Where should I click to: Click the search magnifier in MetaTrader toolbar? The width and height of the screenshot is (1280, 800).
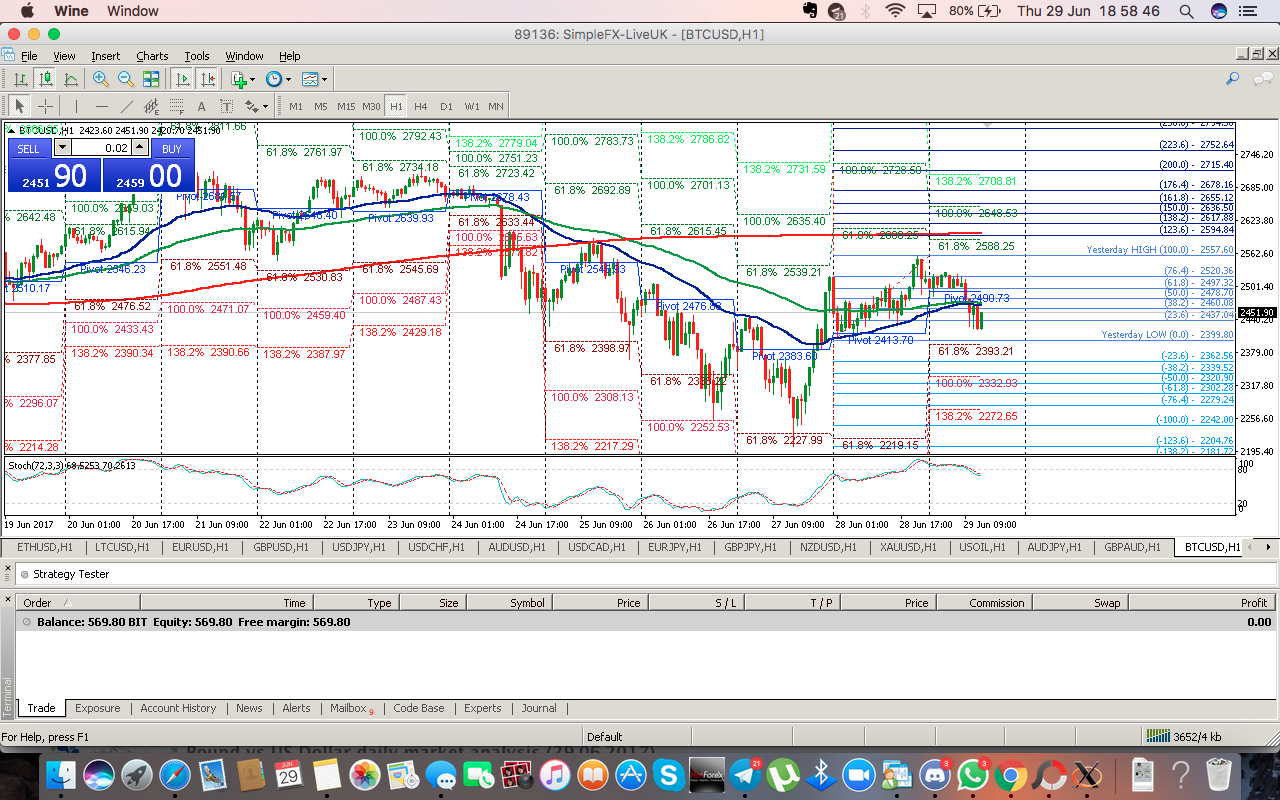tap(1233, 78)
